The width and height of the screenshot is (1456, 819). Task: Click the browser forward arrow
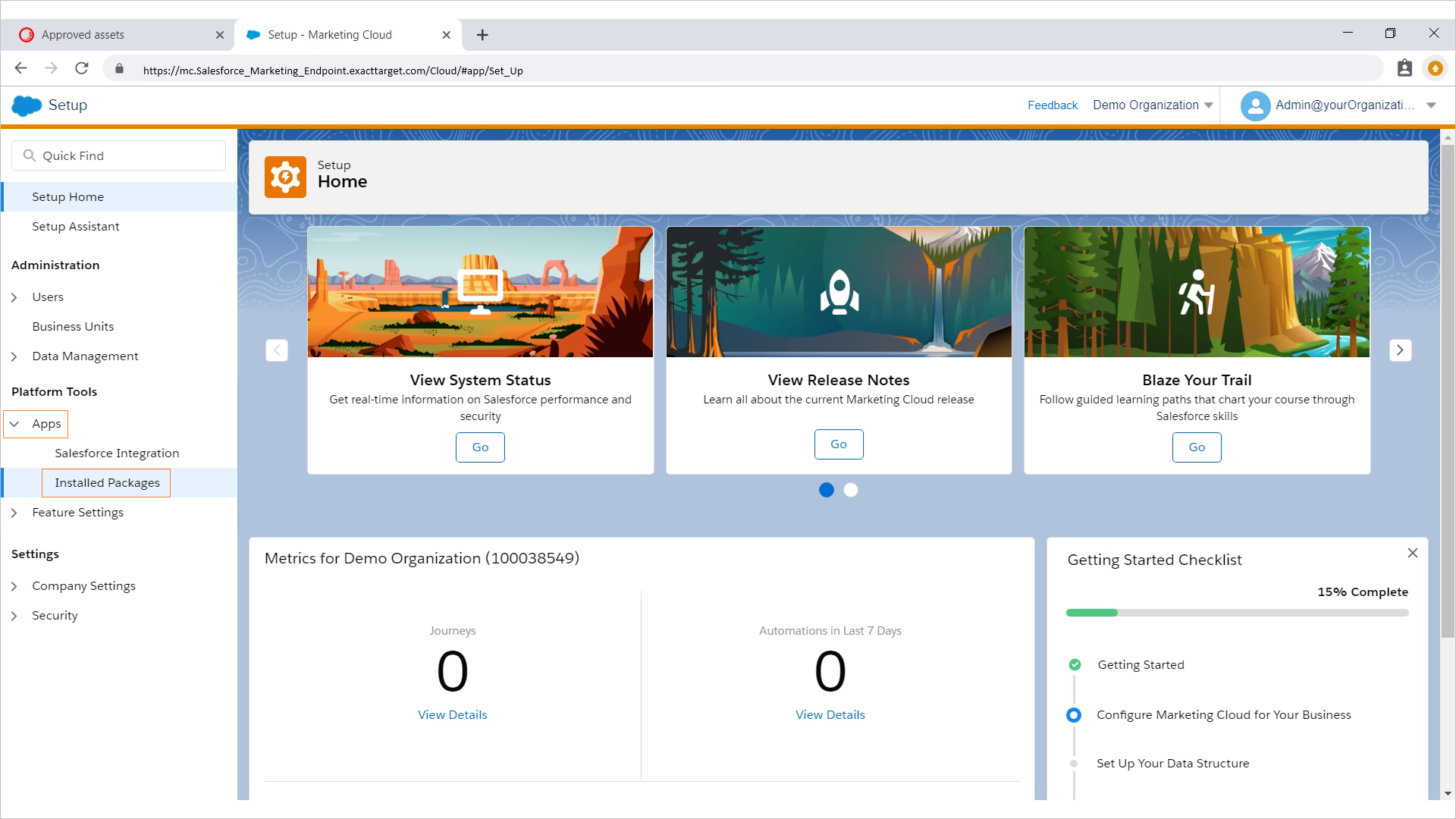pyautogui.click(x=52, y=68)
